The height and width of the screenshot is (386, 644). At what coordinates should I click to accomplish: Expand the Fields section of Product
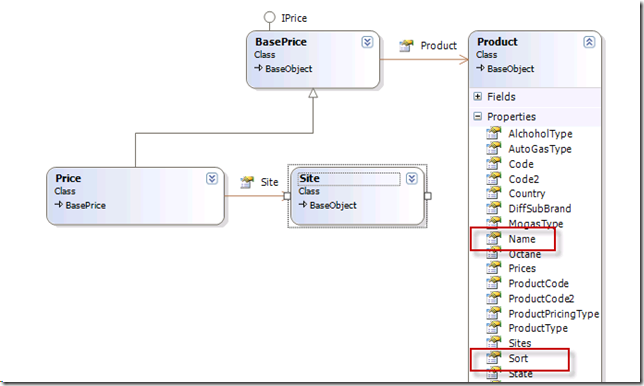tap(477, 96)
